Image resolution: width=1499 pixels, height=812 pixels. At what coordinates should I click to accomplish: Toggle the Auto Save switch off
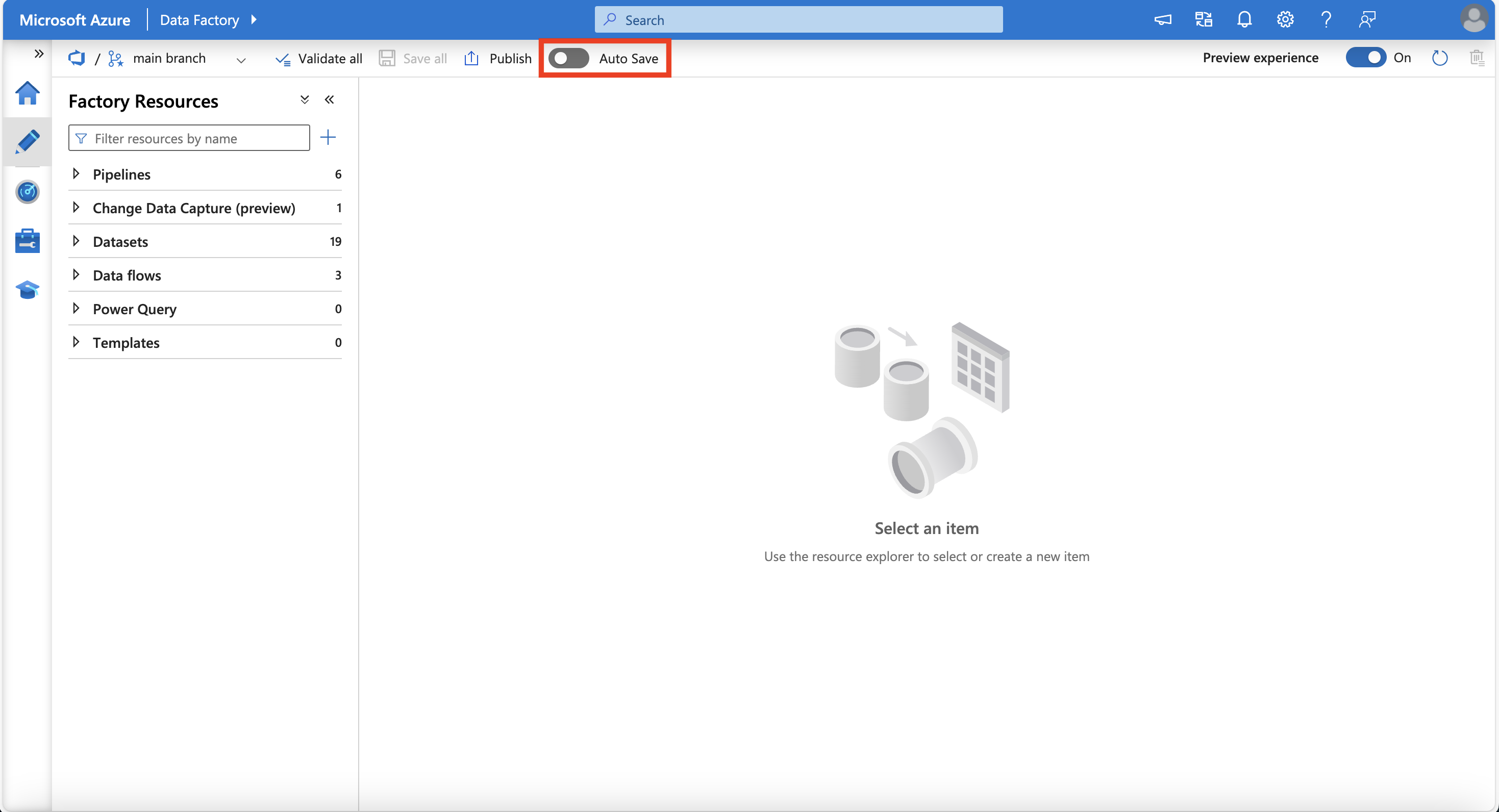[568, 57]
